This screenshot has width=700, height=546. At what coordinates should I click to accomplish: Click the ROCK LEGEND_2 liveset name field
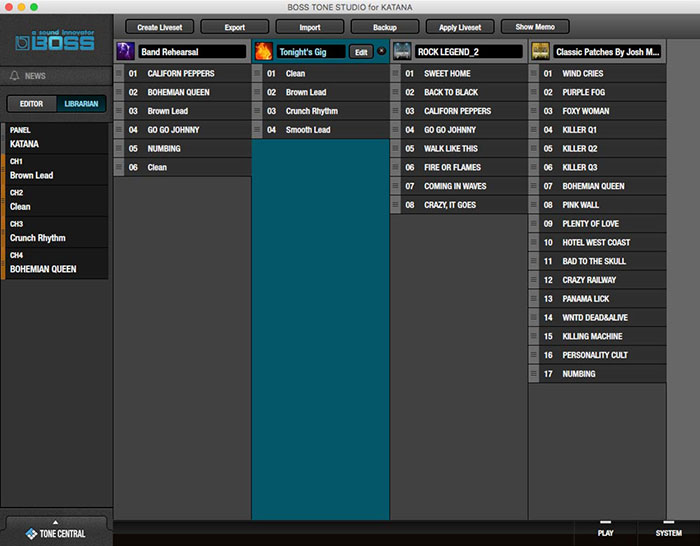coord(469,52)
